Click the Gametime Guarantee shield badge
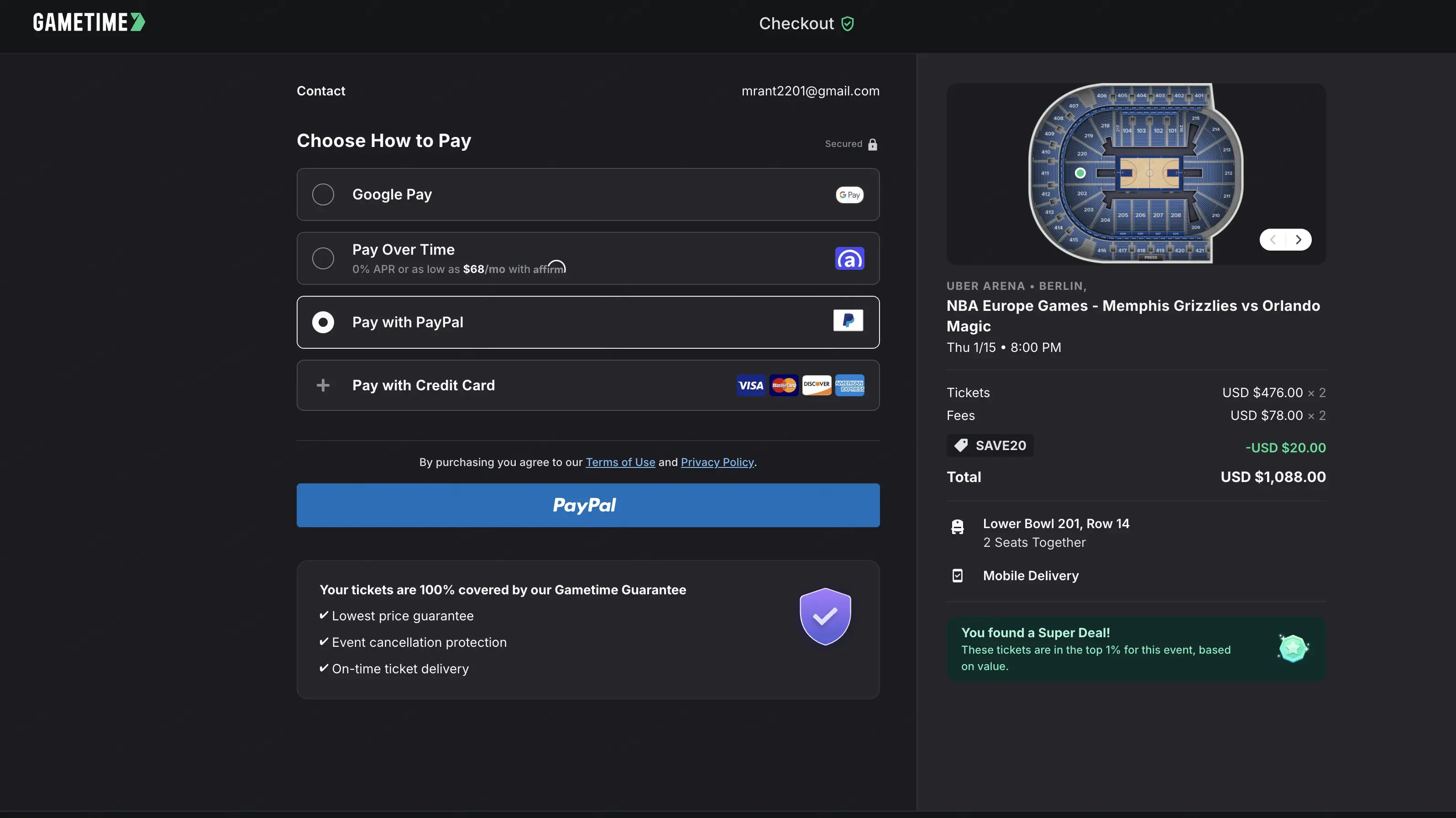Screen dimensions: 1456x818 pos(825,616)
